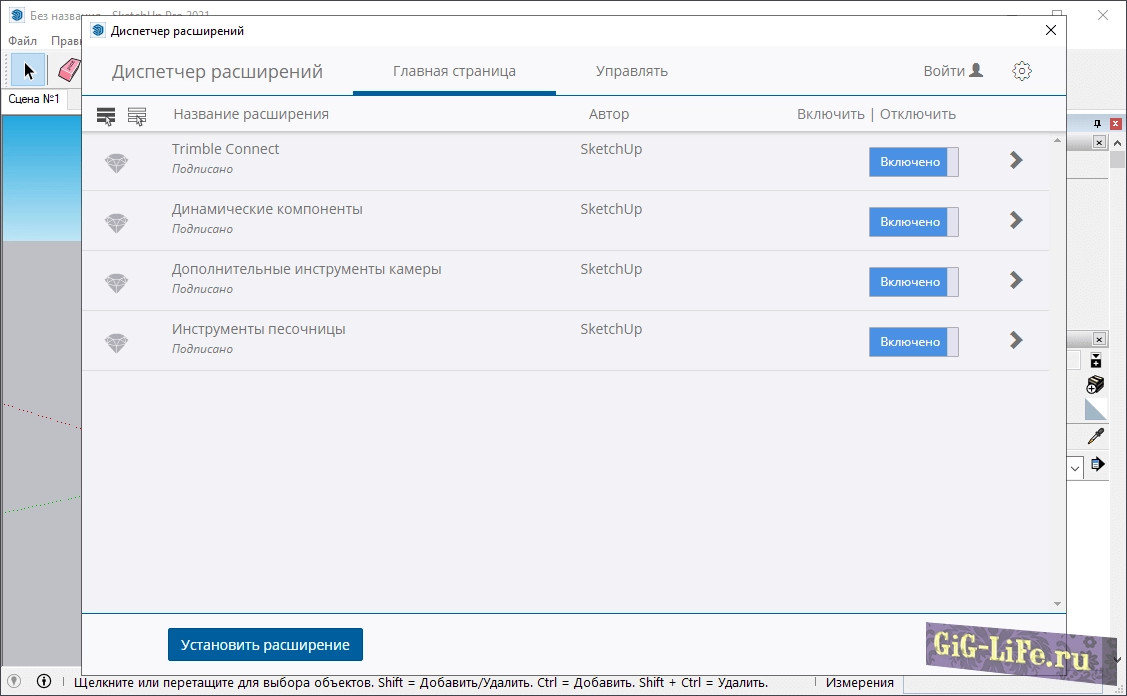Viewport: 1127px width, 696px height.
Task: Switch to the Управлять tab
Action: [631, 71]
